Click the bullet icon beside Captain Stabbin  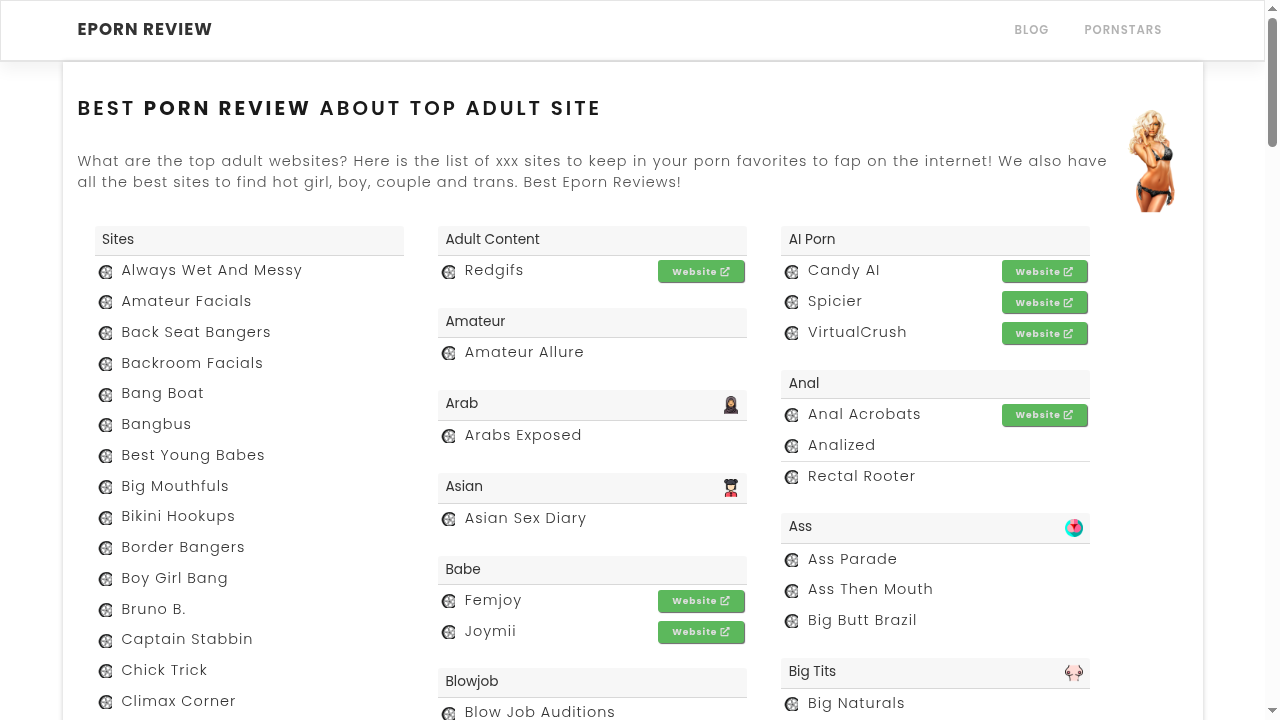click(x=105, y=641)
